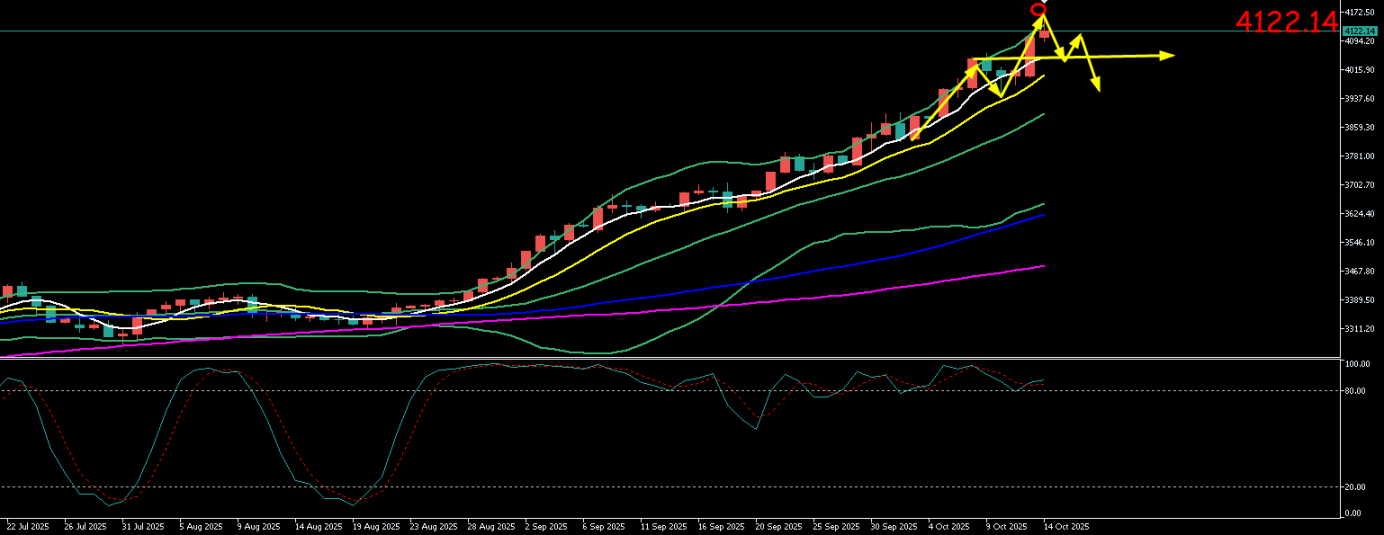Viewport: 1384px width, 535px height.
Task: Click the 30 Sep 2025 date label
Action: tap(893, 526)
